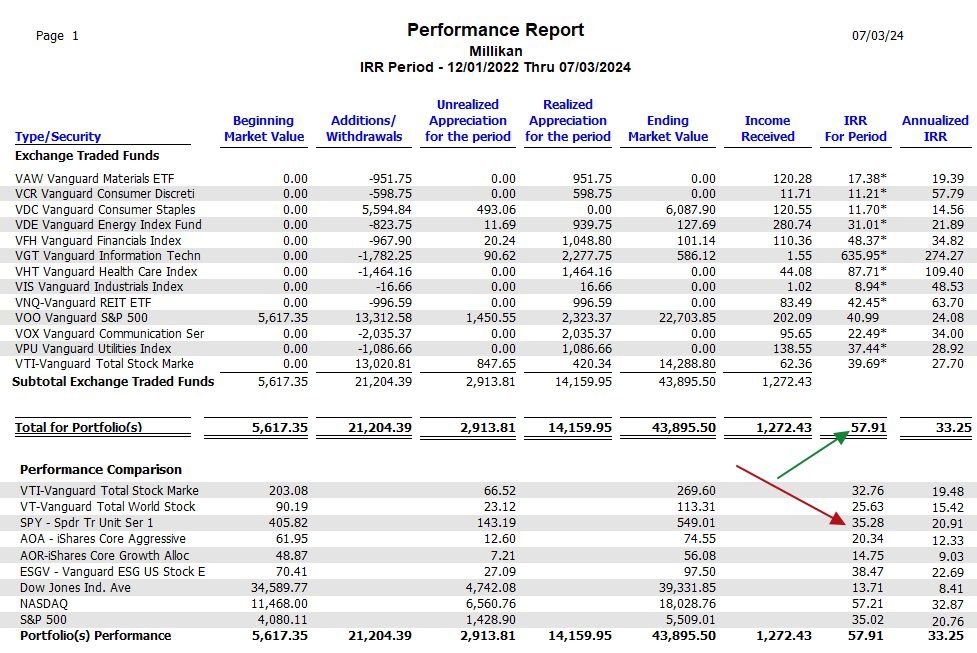Click the portfolio total IRR value 57.91 in Total row
Screen dimensions: 977x653
[869, 427]
